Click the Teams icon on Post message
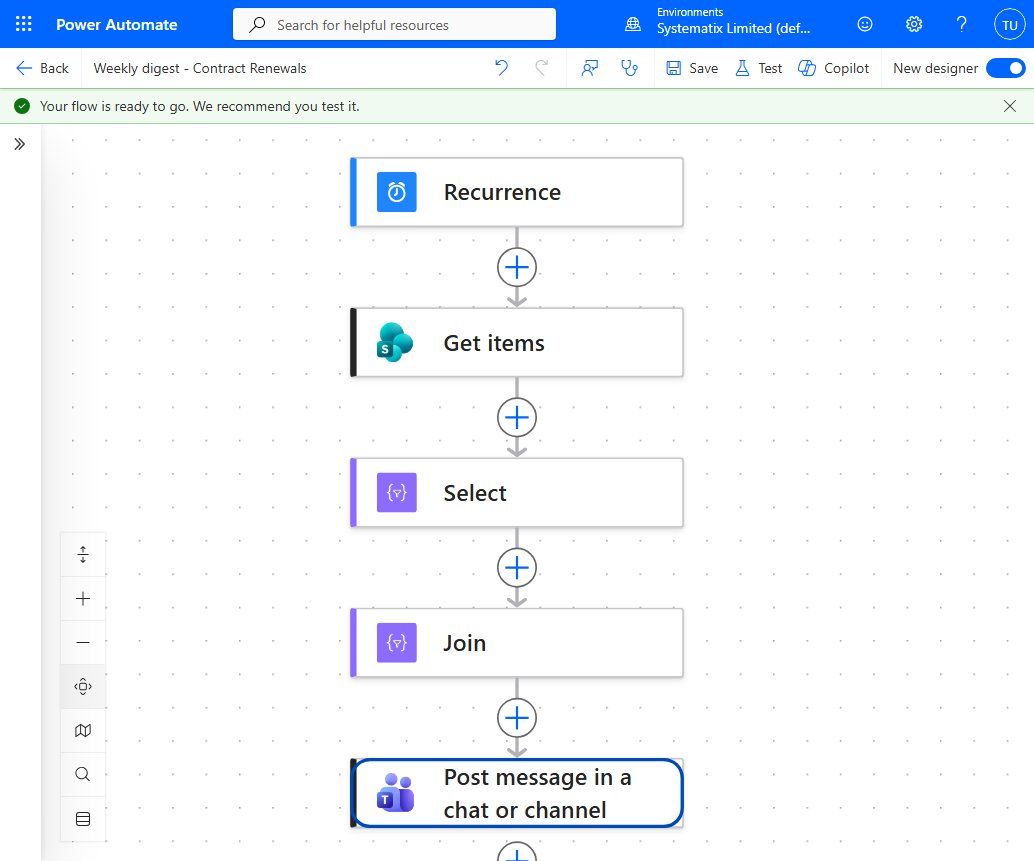This screenshot has height=861, width=1034. click(395, 793)
